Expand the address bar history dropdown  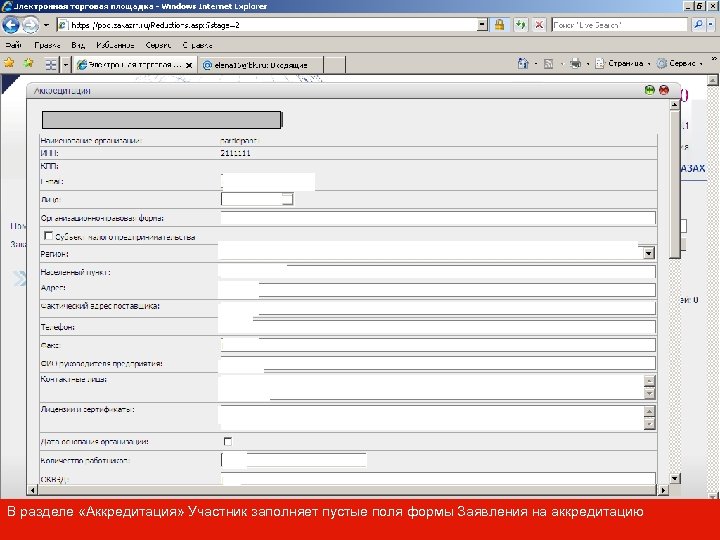click(482, 25)
